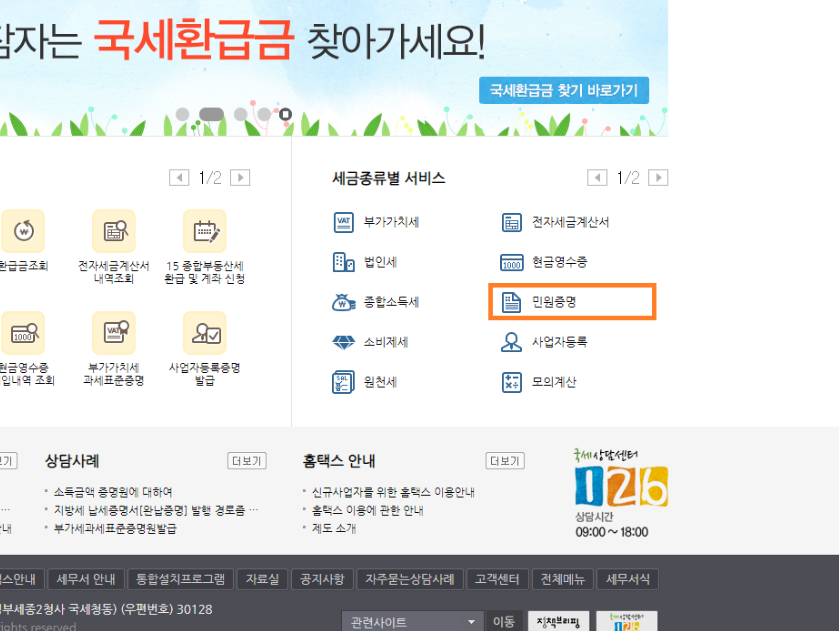Viewport: 839px width, 631px height.
Task: Select the third banner slide dot
Action: point(241,114)
